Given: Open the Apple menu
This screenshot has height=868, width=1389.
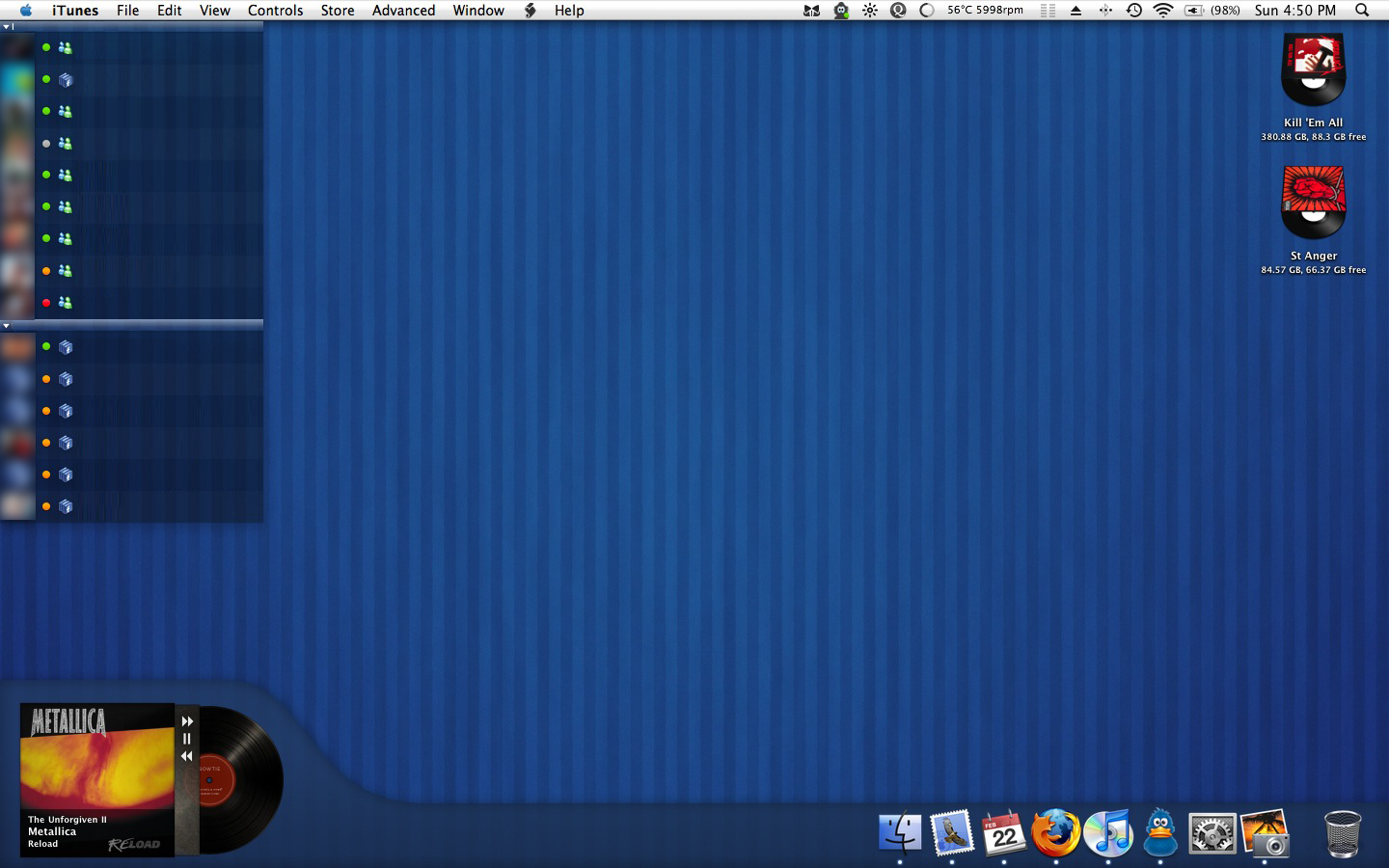Looking at the screenshot, I should [26, 10].
